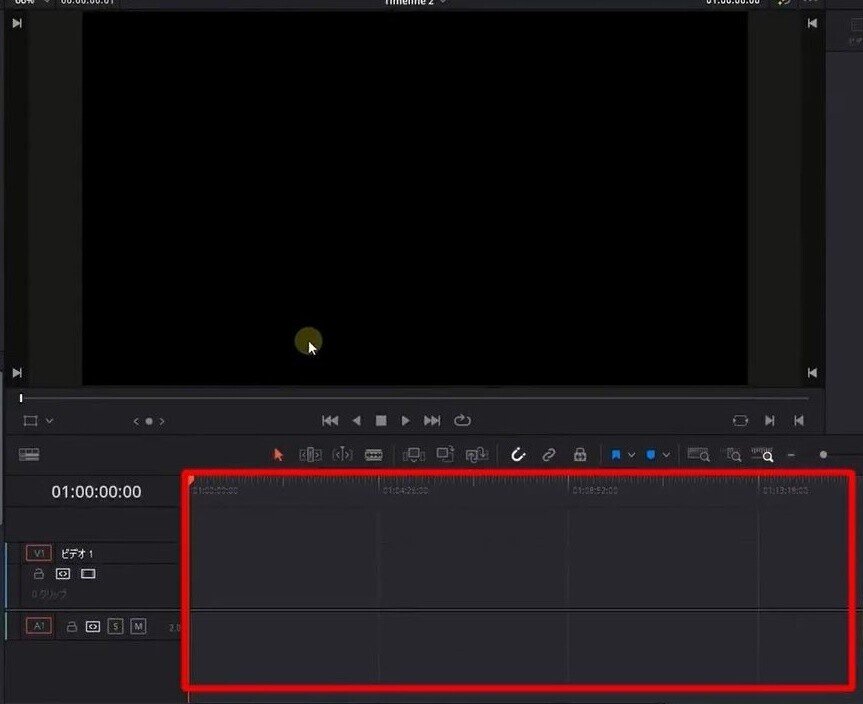The height and width of the screenshot is (704, 863).
Task: Click Mark Out icon at transport far right
Action: pyautogui.click(x=799, y=421)
